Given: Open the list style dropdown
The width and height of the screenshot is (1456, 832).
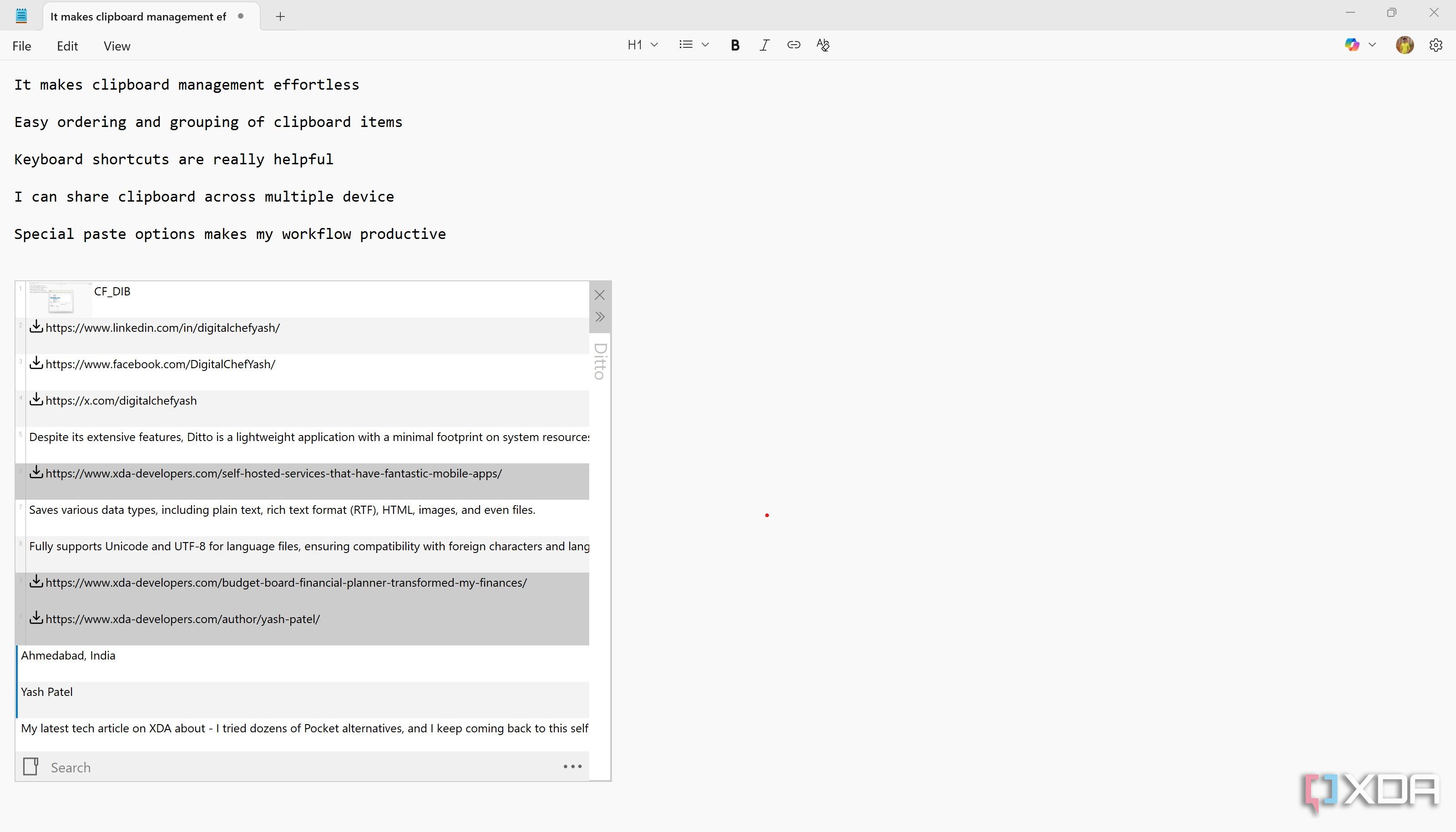Looking at the screenshot, I should 693,45.
